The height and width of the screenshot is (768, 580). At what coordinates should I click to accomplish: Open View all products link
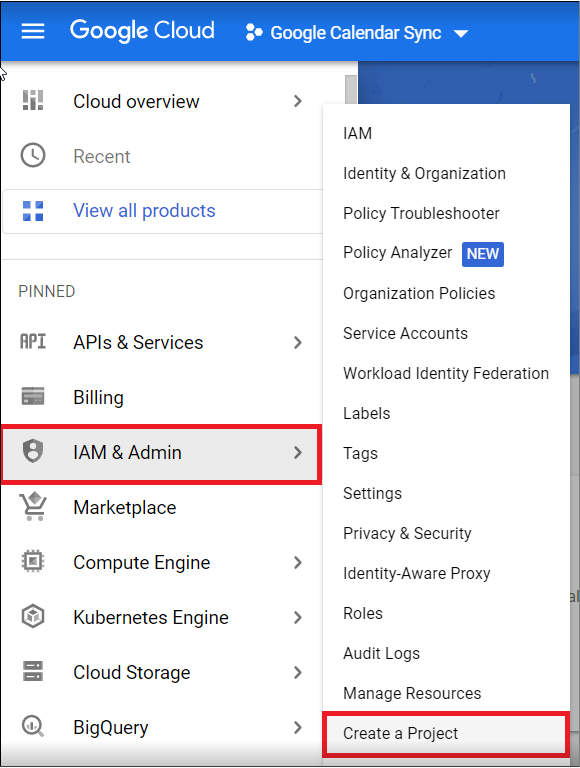tap(144, 211)
